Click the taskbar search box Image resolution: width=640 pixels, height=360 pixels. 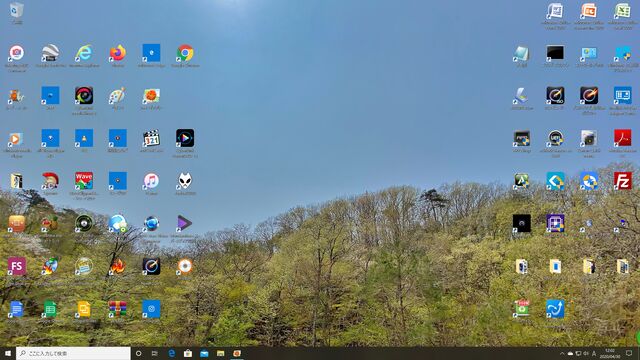73,353
